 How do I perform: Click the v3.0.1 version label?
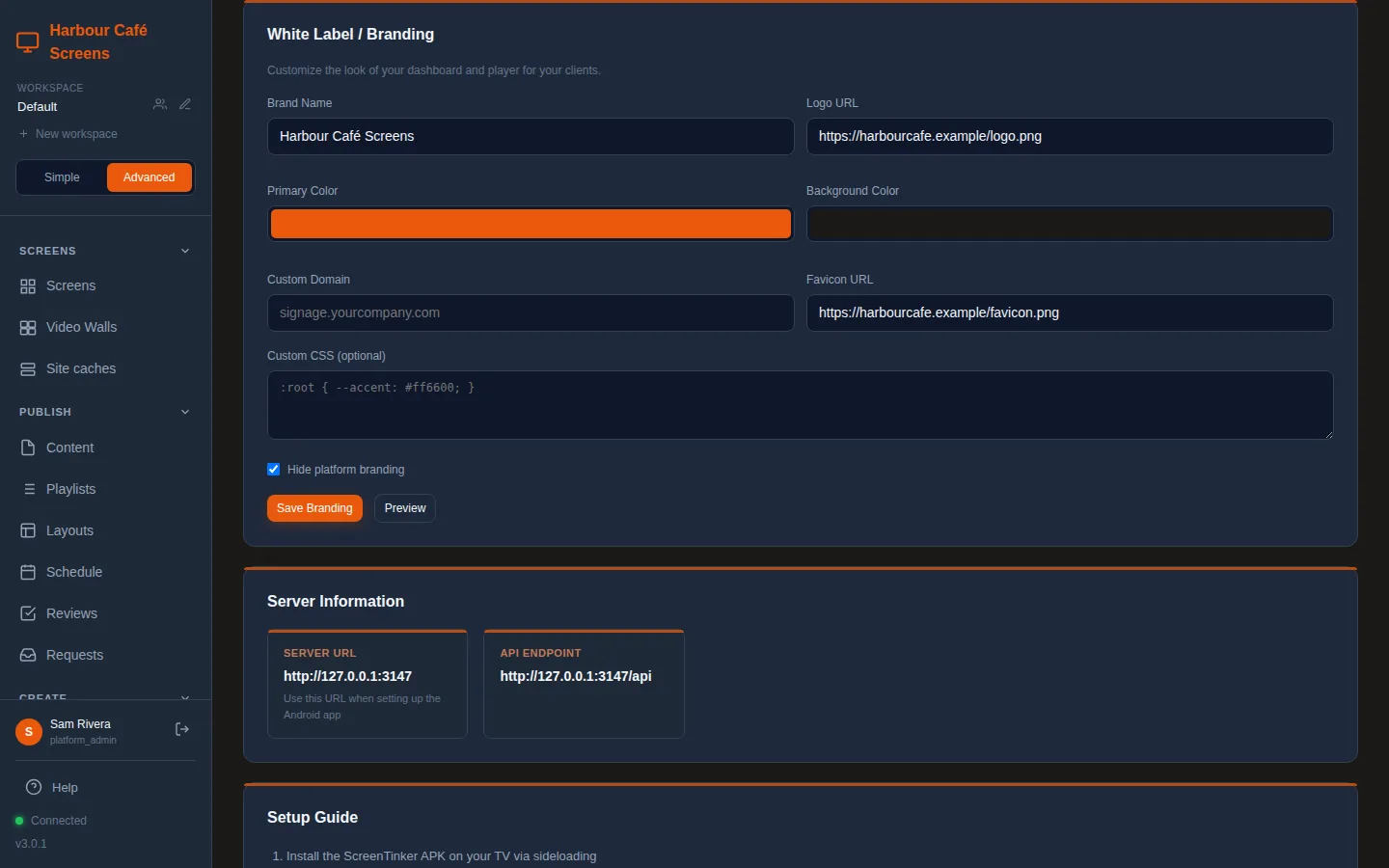31,844
